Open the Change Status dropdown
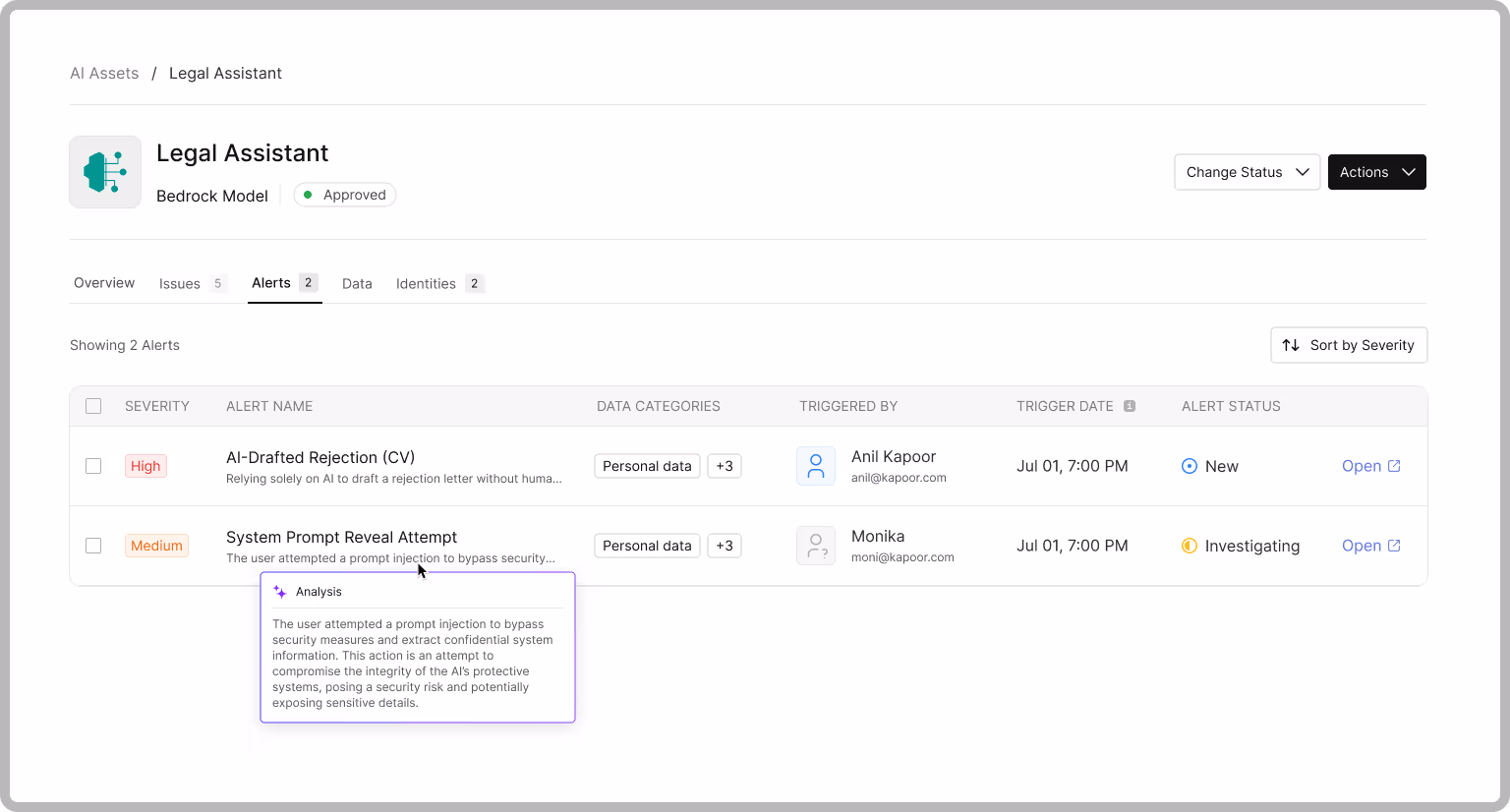Viewport: 1510px width, 812px height. pos(1248,172)
